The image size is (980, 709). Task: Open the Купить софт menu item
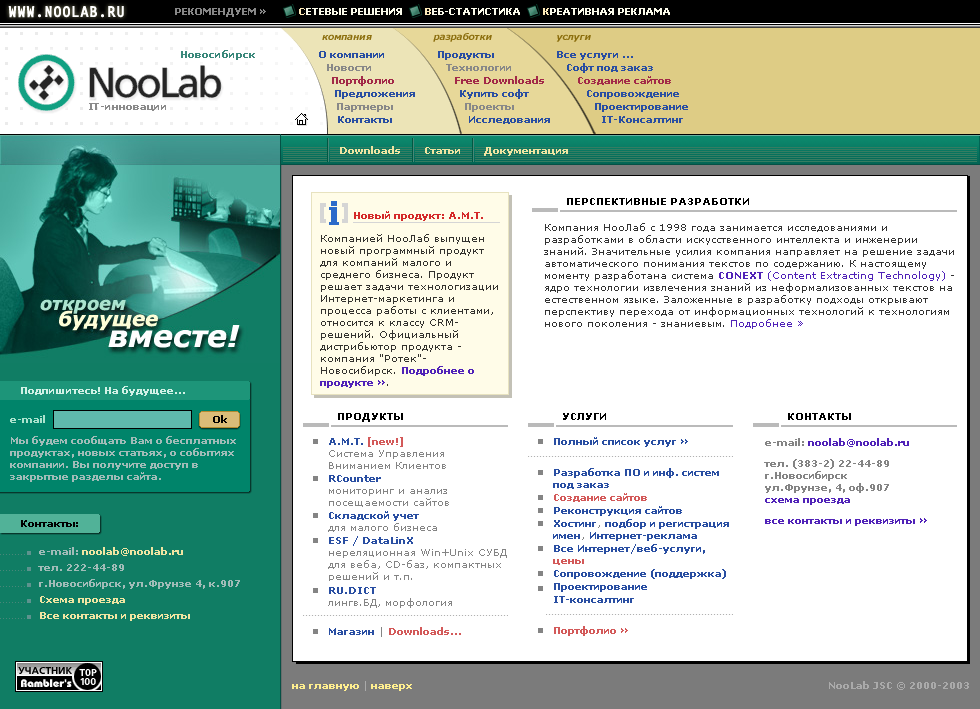click(x=494, y=93)
